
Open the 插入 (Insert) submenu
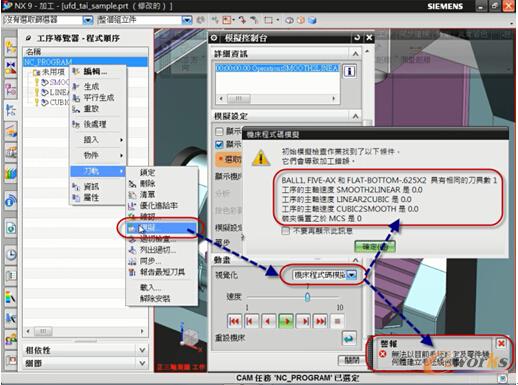coord(98,140)
